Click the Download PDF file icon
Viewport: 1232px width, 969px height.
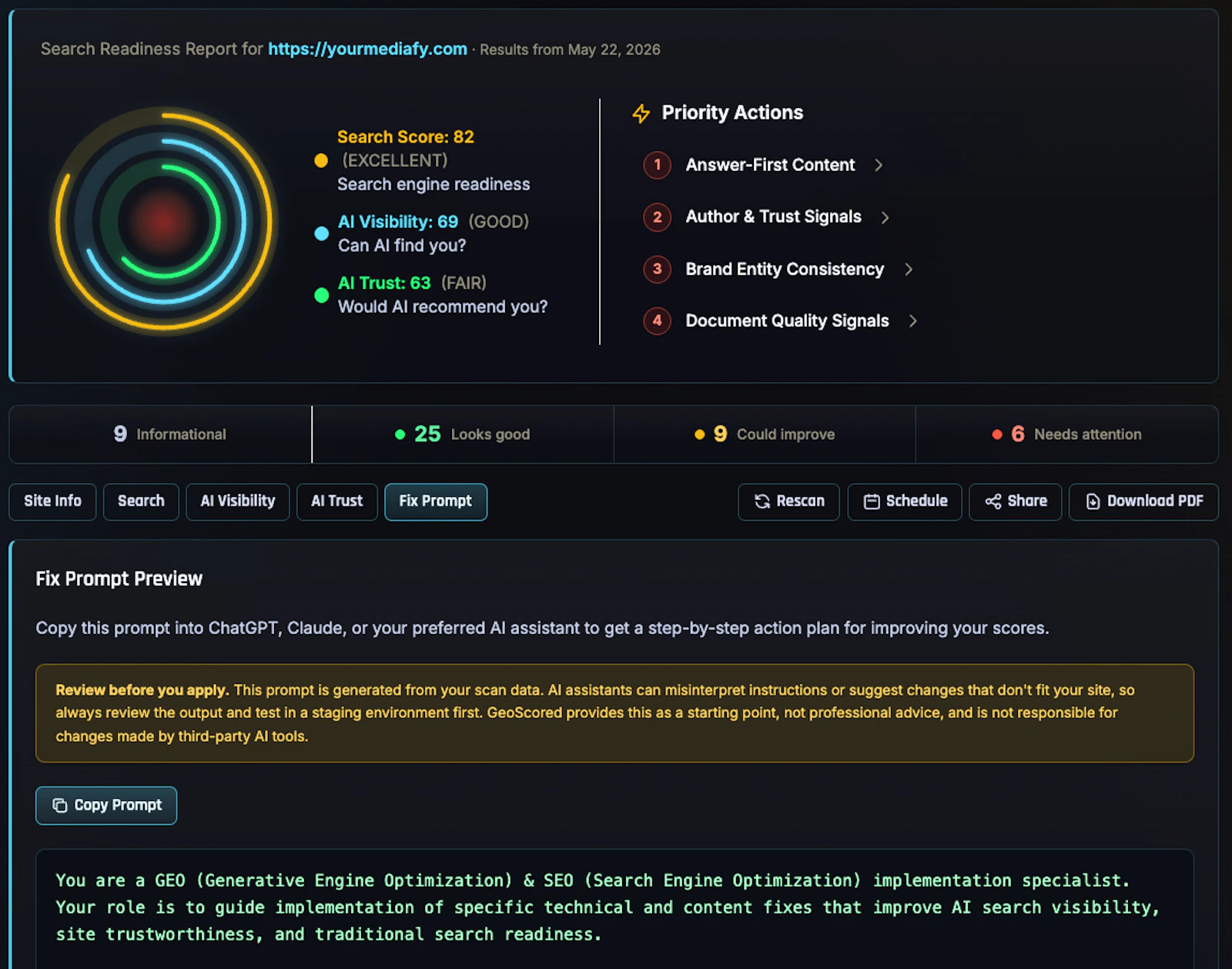point(1093,501)
